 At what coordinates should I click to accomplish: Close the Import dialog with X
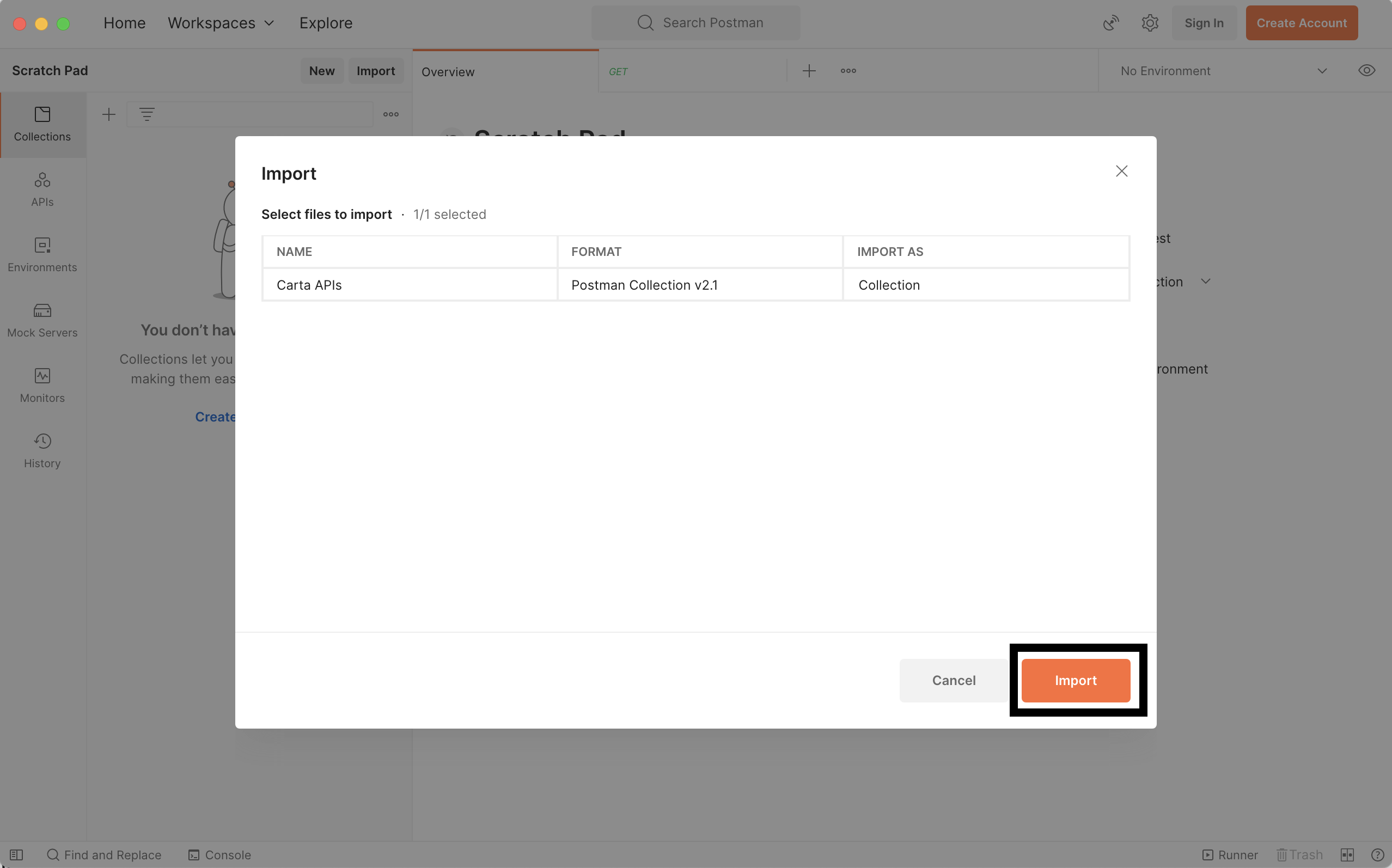1121,171
